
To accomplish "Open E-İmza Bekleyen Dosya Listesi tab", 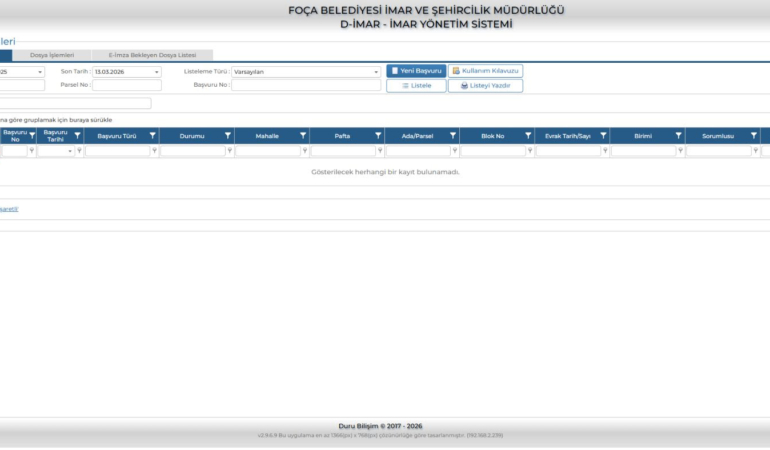I will pyautogui.click(x=152, y=55).
